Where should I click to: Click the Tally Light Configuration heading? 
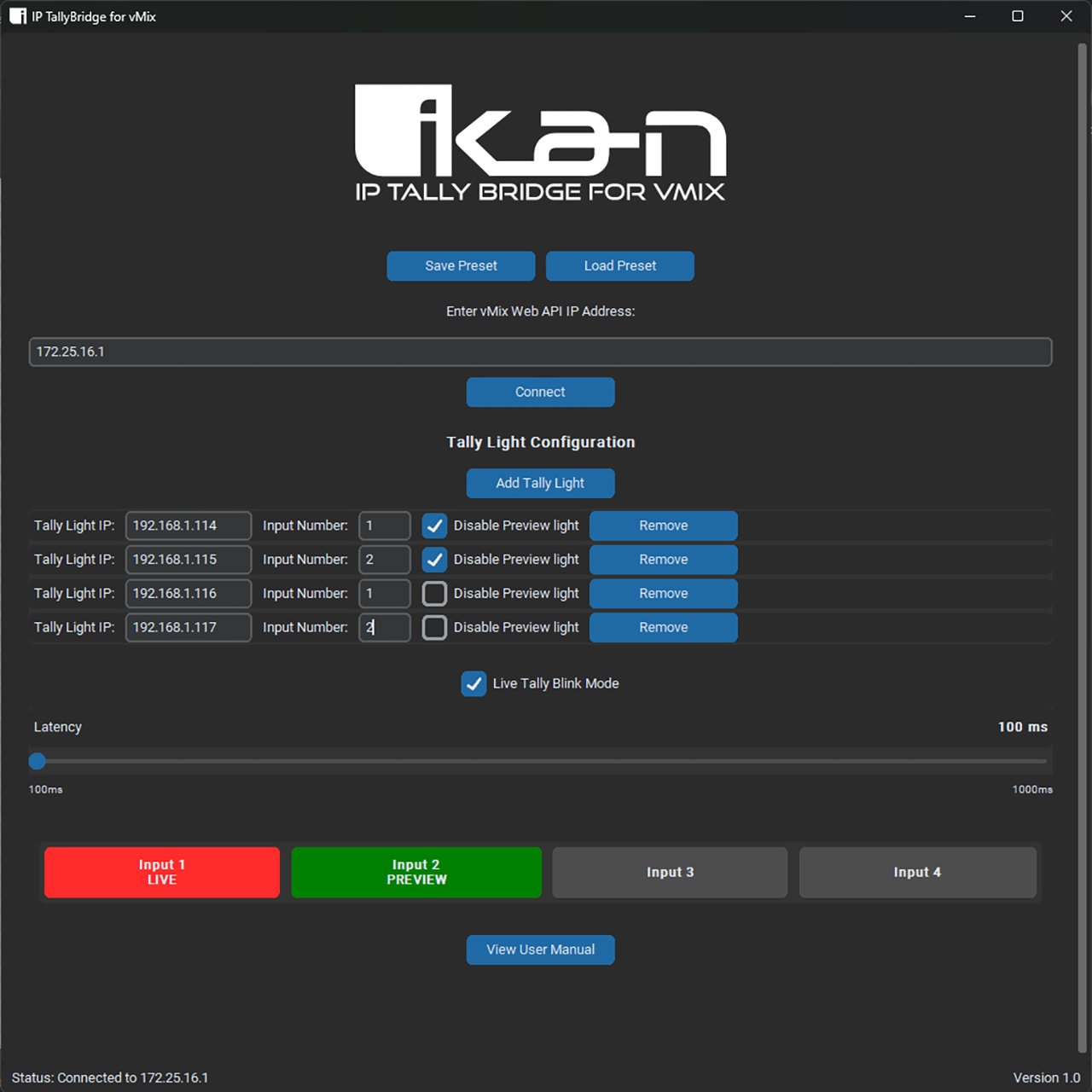pos(541,442)
